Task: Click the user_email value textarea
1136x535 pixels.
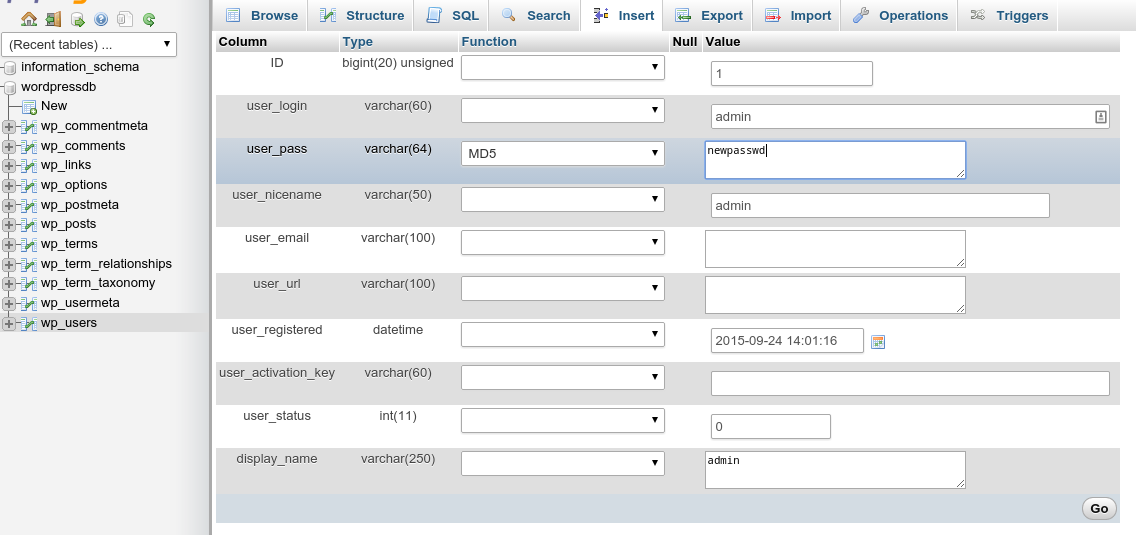Action: tap(835, 249)
